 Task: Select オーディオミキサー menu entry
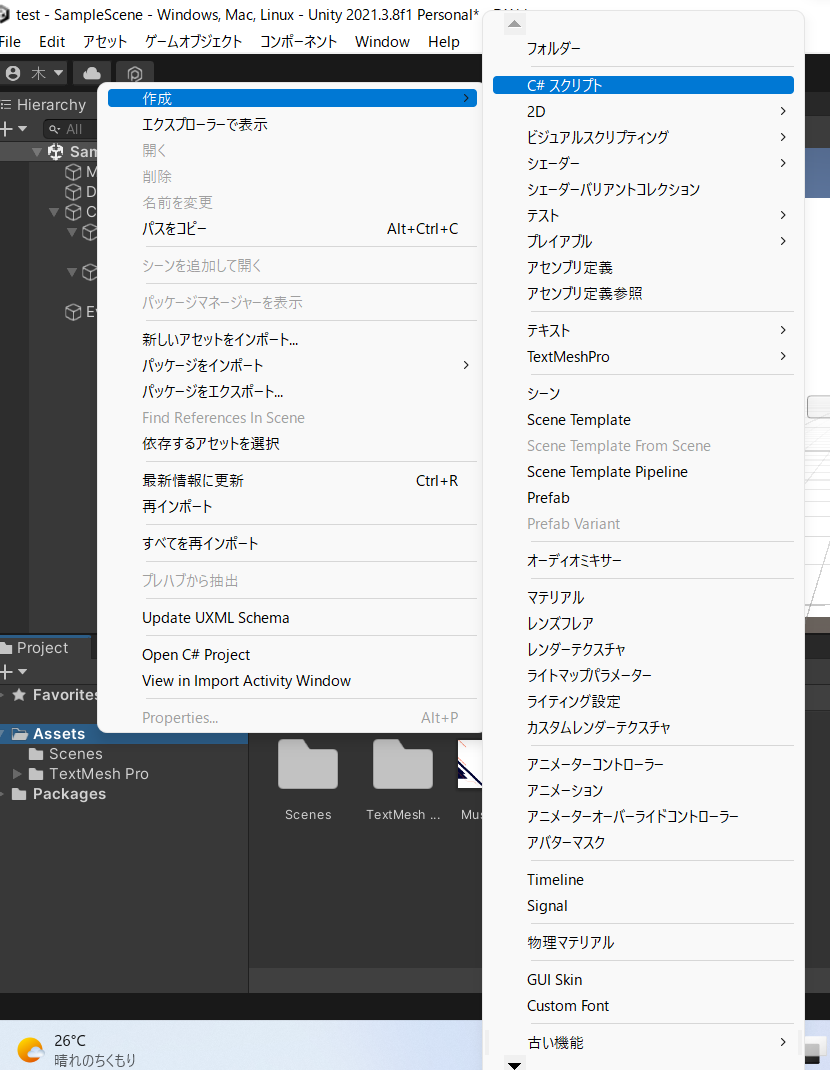[643, 560]
